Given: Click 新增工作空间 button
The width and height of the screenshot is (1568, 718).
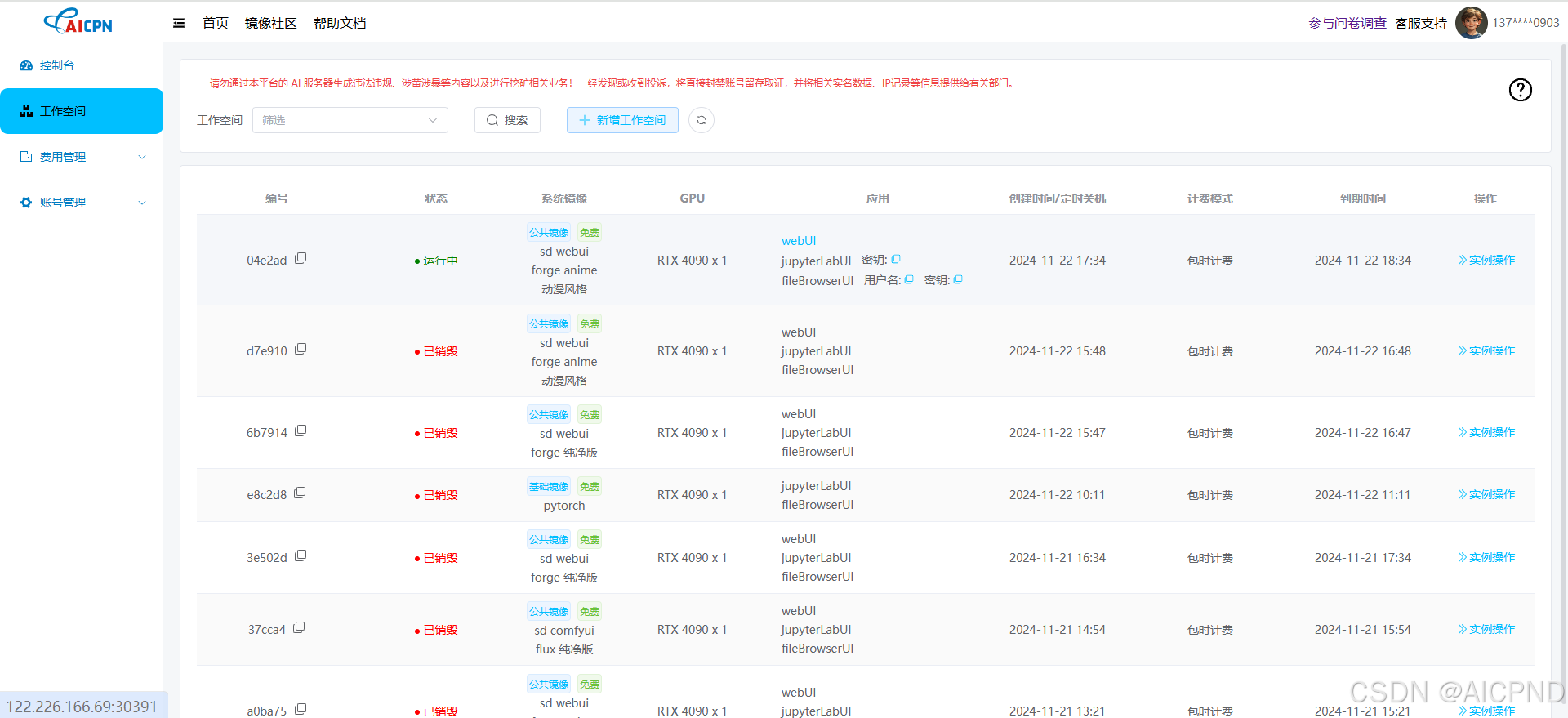Looking at the screenshot, I should point(622,120).
